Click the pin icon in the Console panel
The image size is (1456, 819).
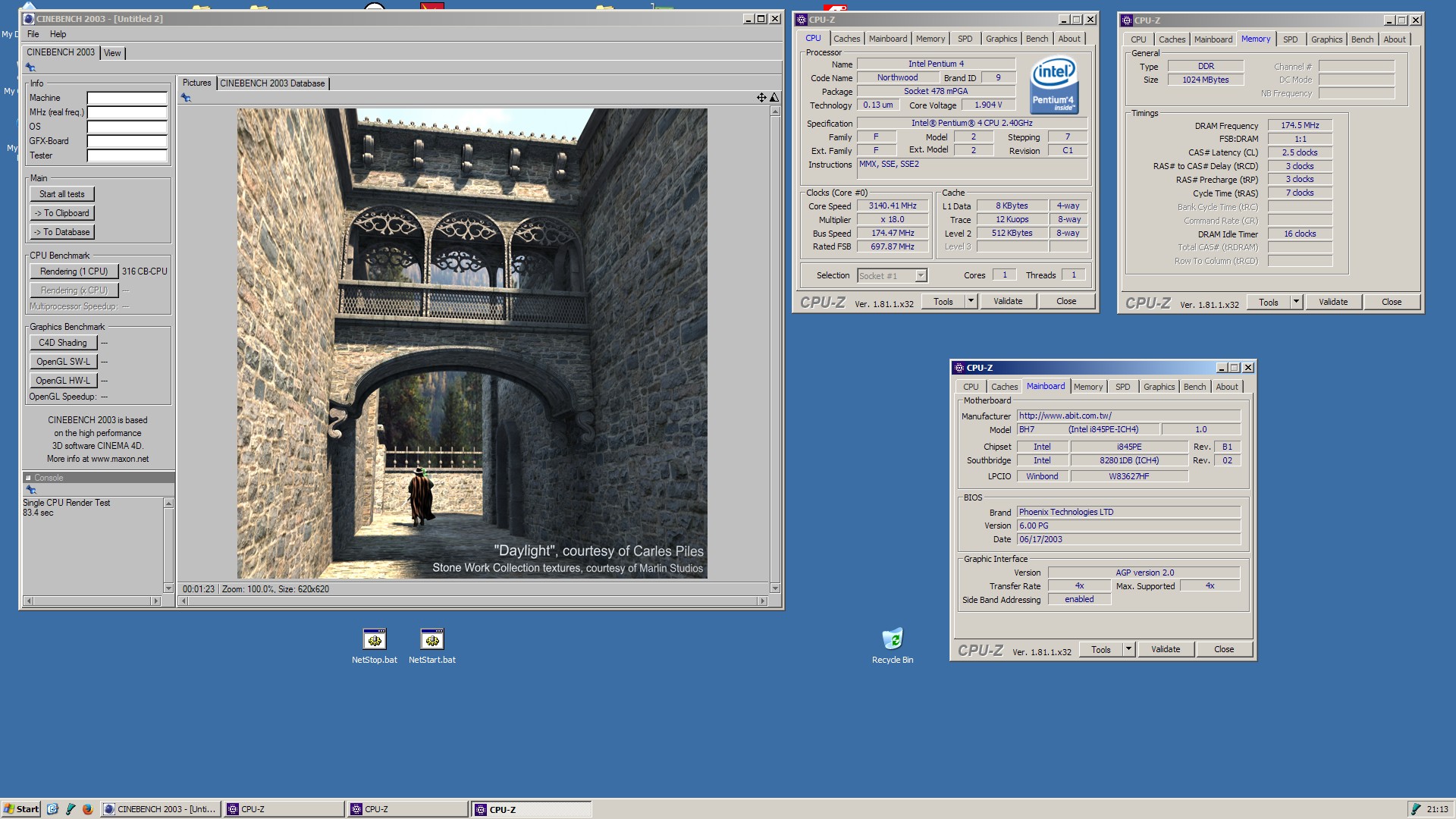click(x=31, y=490)
